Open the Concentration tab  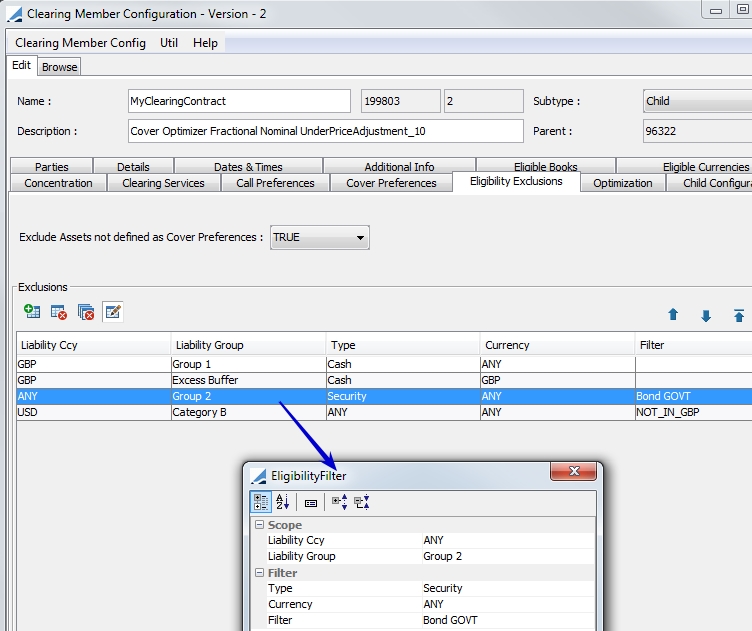coord(58,183)
